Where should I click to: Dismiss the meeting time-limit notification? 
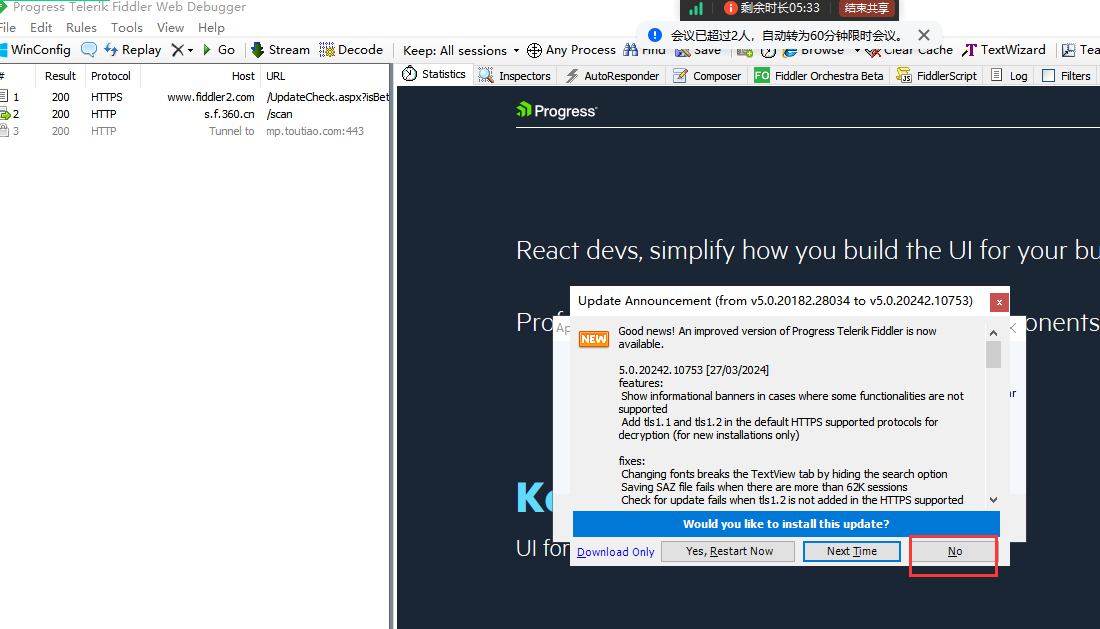[x=924, y=35]
